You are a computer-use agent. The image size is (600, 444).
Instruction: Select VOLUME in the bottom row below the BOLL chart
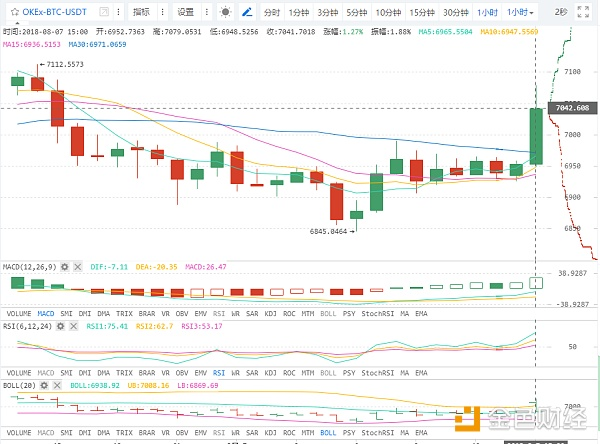[x=19, y=433]
